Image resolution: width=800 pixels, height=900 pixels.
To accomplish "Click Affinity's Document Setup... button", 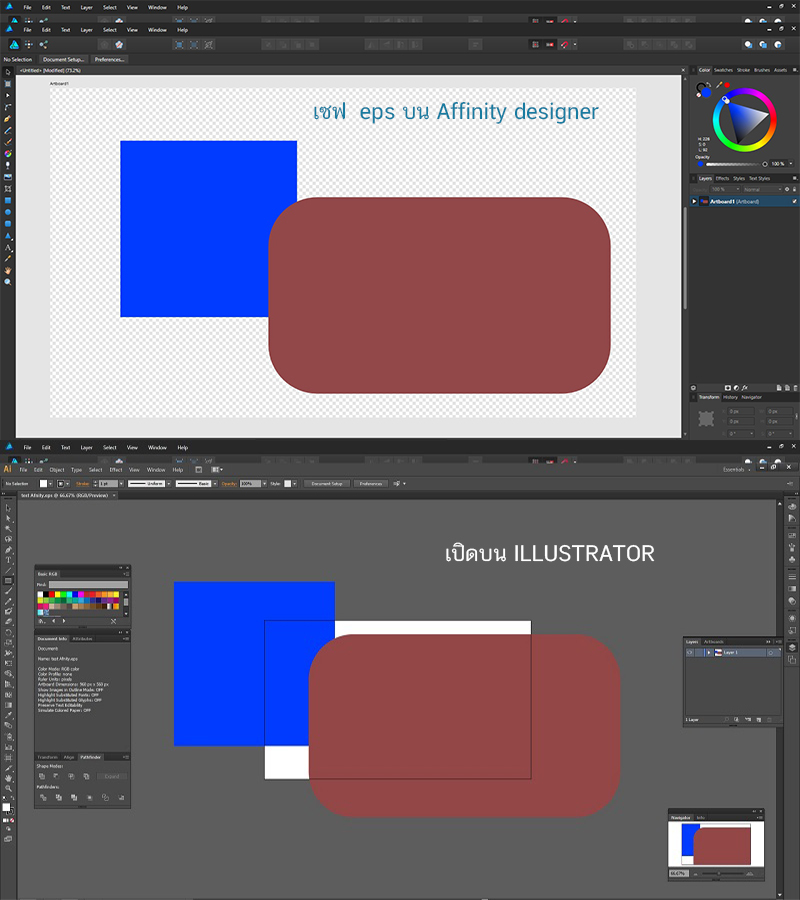I will pos(63,60).
